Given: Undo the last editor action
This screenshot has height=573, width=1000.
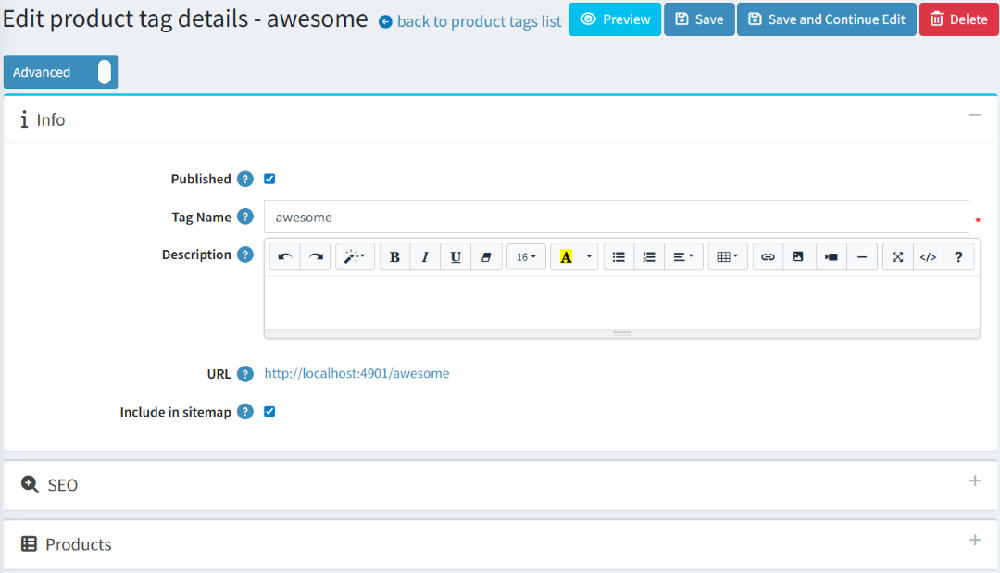Looking at the screenshot, I should [285, 257].
